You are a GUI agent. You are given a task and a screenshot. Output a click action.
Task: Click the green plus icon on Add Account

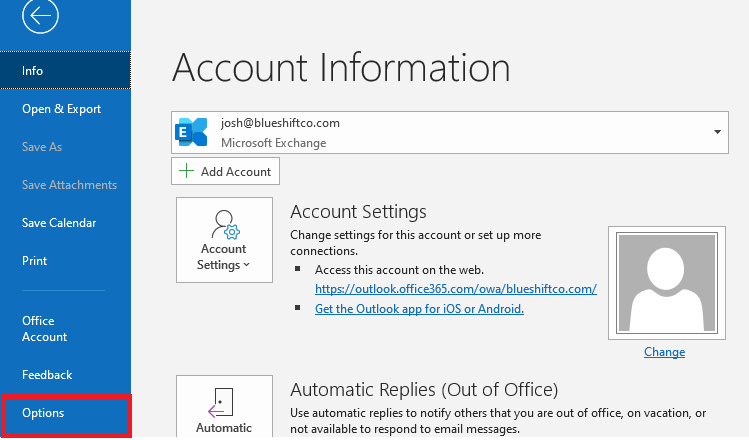point(186,171)
